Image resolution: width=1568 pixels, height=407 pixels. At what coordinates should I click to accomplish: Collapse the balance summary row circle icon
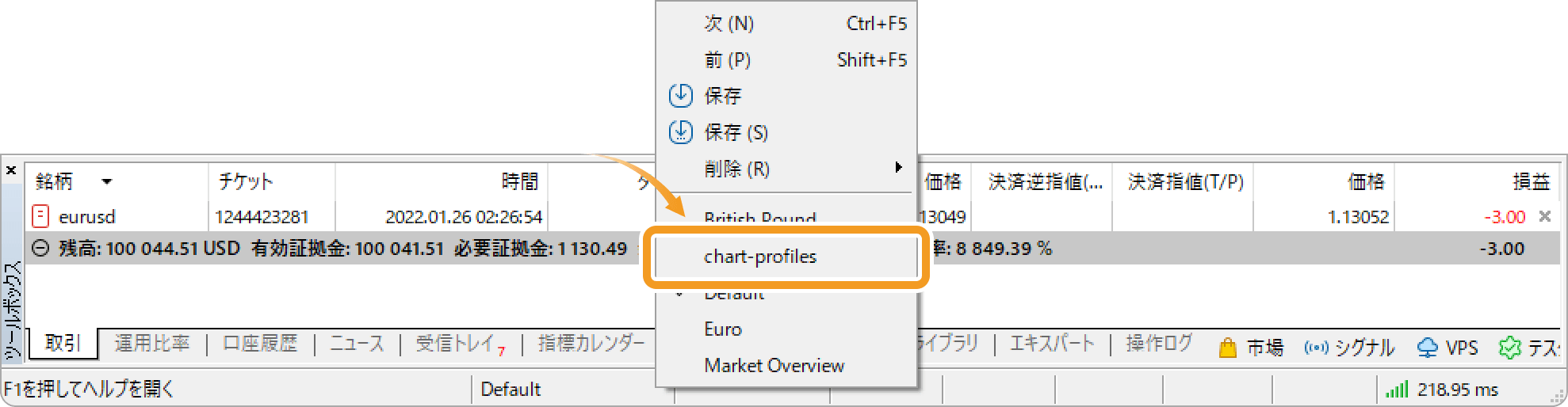(x=40, y=249)
